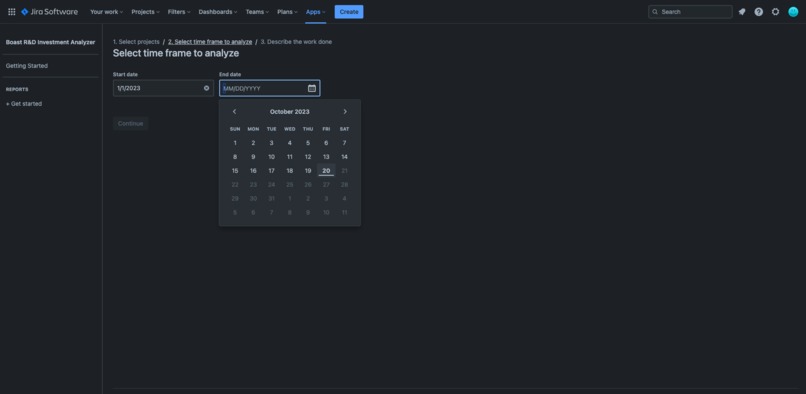The height and width of the screenshot is (394, 806).
Task: Choose October 19 in the date picker
Action: tap(308, 171)
